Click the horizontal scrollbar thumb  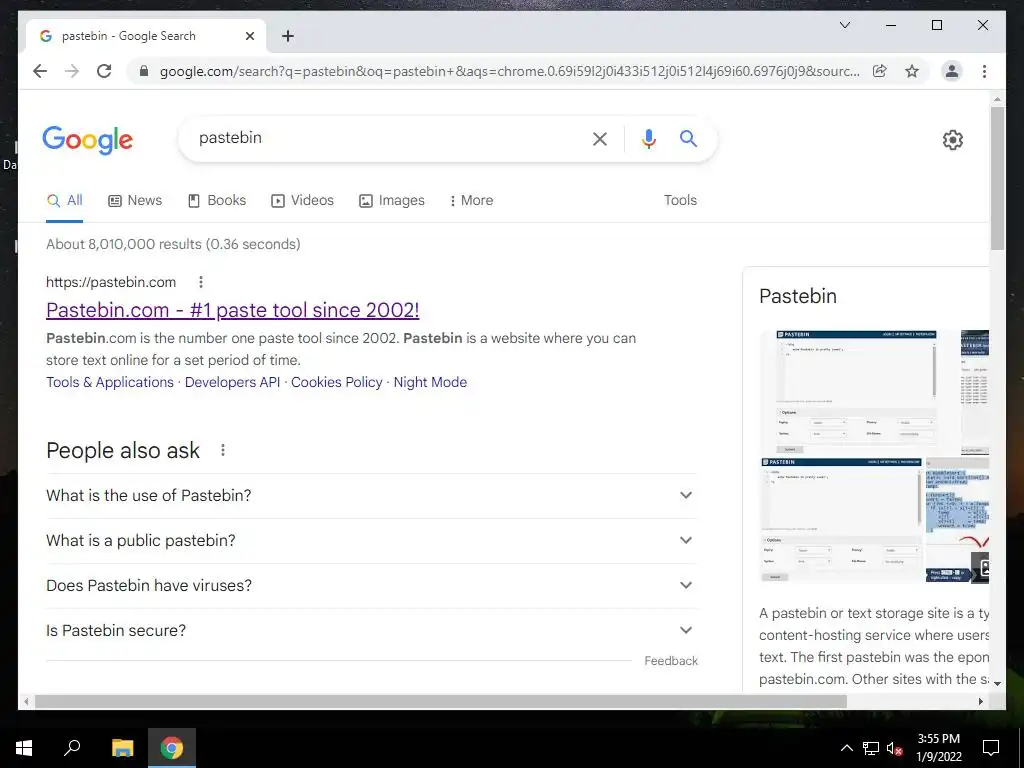coord(441,701)
